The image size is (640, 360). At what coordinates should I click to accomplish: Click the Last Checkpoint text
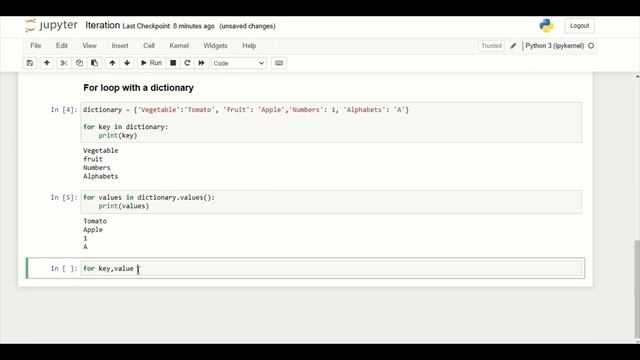pyautogui.click(x=168, y=26)
